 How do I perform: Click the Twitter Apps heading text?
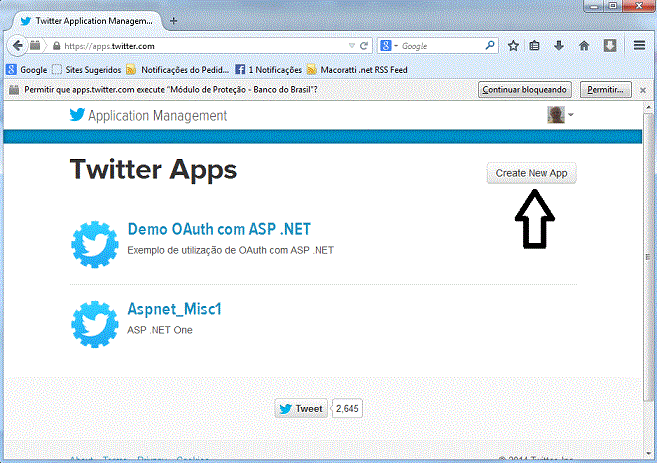[x=153, y=170]
